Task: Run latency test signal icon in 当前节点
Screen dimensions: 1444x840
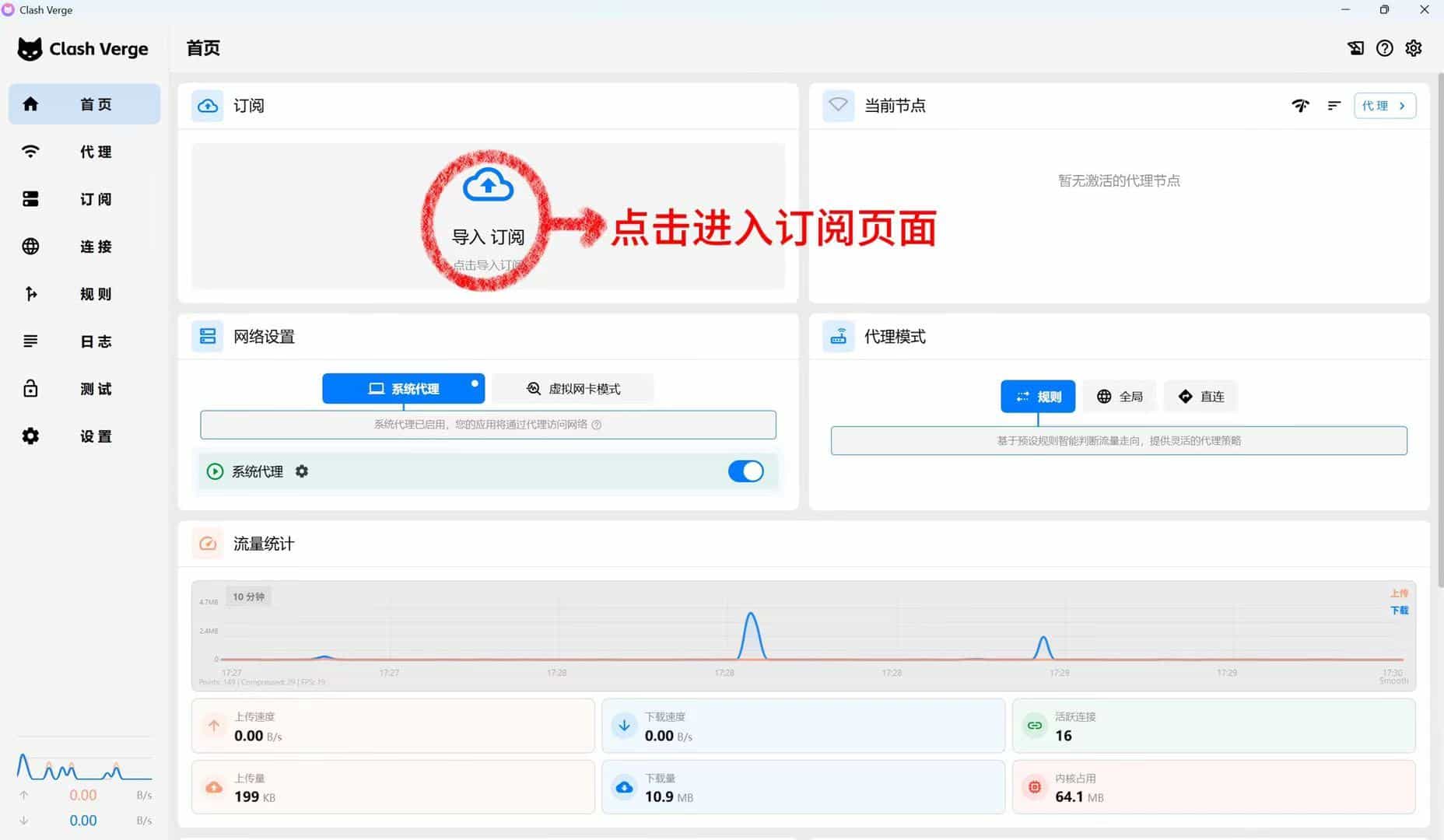Action: [1301, 106]
